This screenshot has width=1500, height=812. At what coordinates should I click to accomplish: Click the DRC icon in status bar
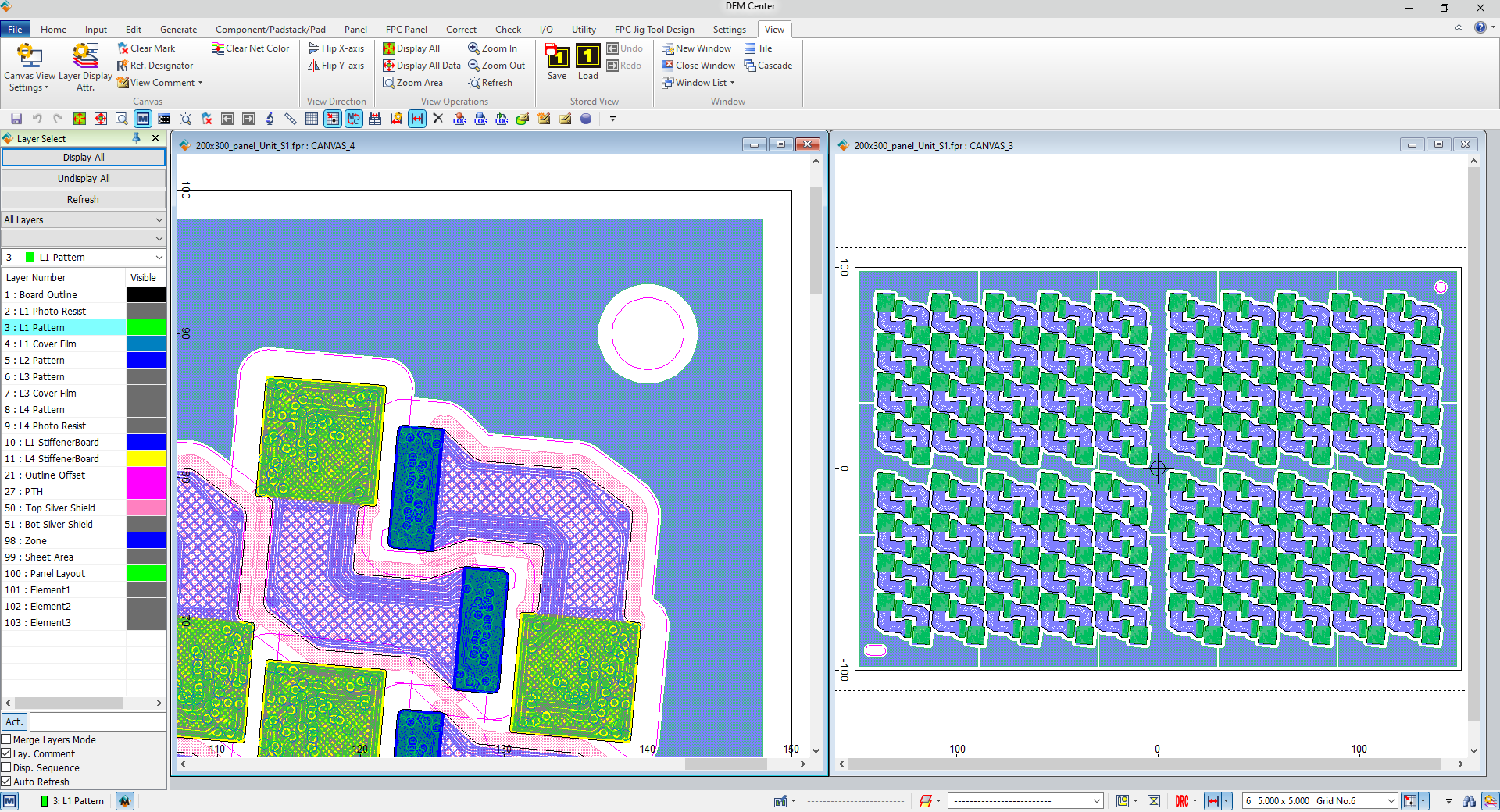(x=1181, y=801)
